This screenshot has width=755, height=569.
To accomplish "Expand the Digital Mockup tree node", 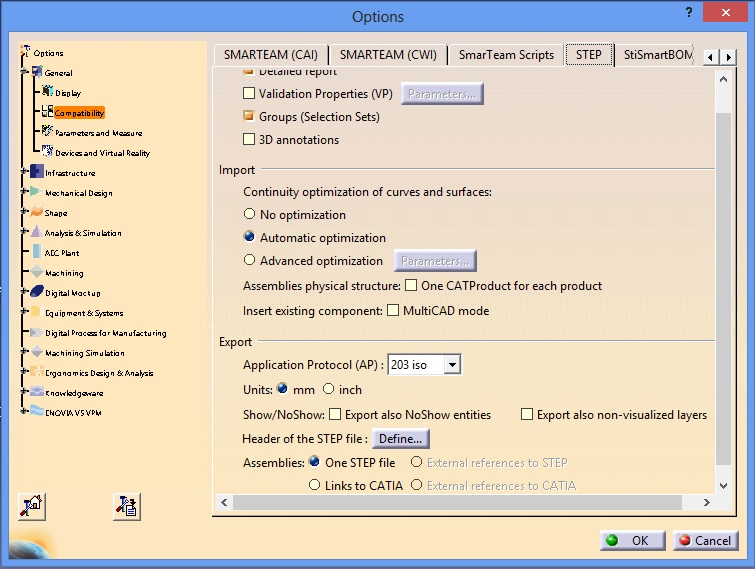I will point(23,291).
